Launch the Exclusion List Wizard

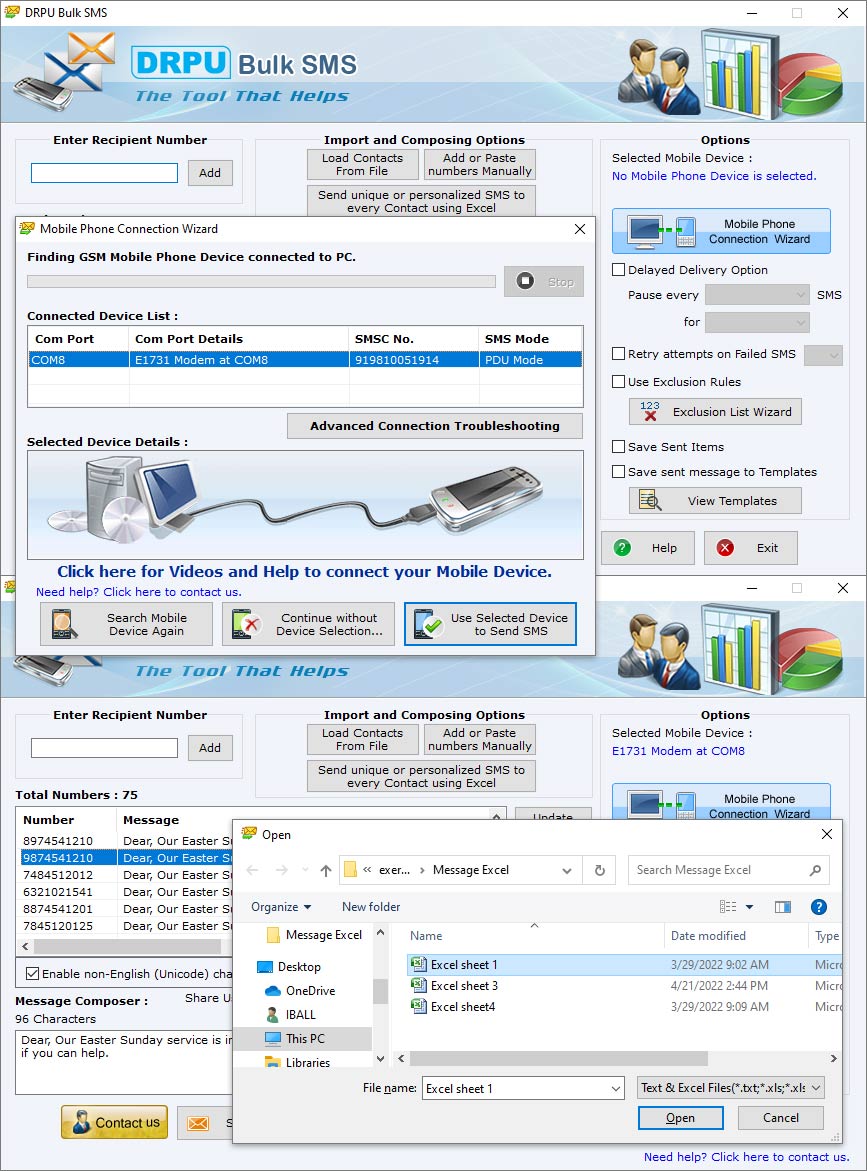[x=715, y=411]
